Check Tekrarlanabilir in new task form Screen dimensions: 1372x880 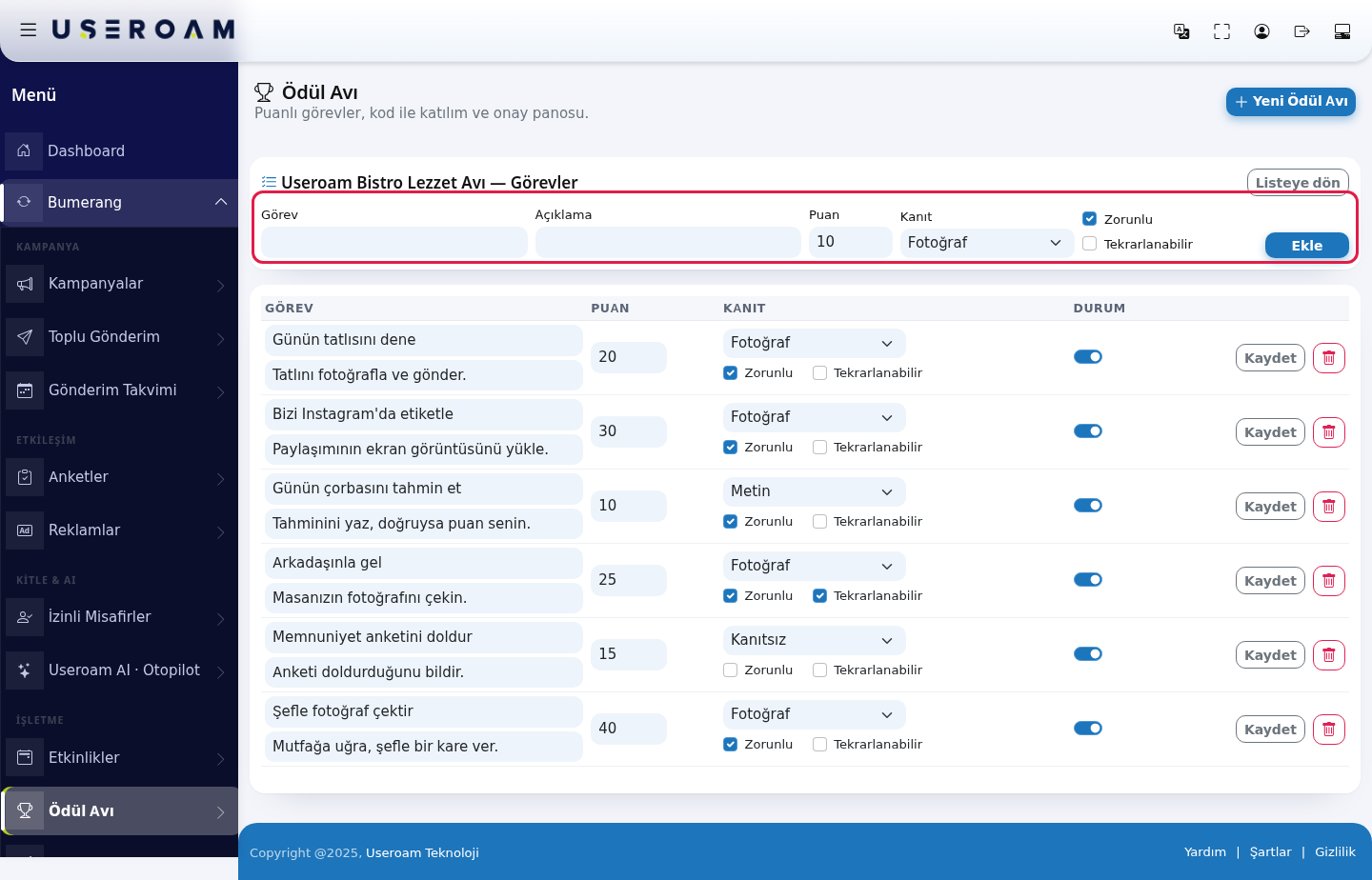(1090, 244)
